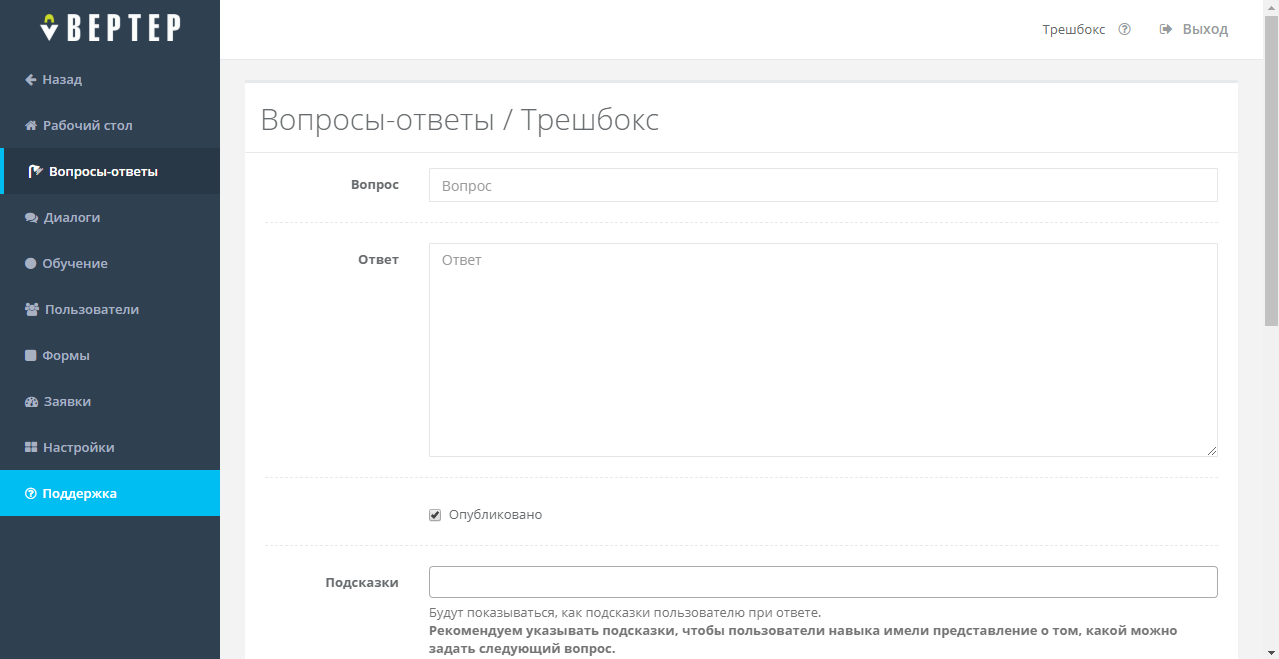
Task: Click the heading Вопросы-ответы / Трешбокс
Action: pos(460,120)
